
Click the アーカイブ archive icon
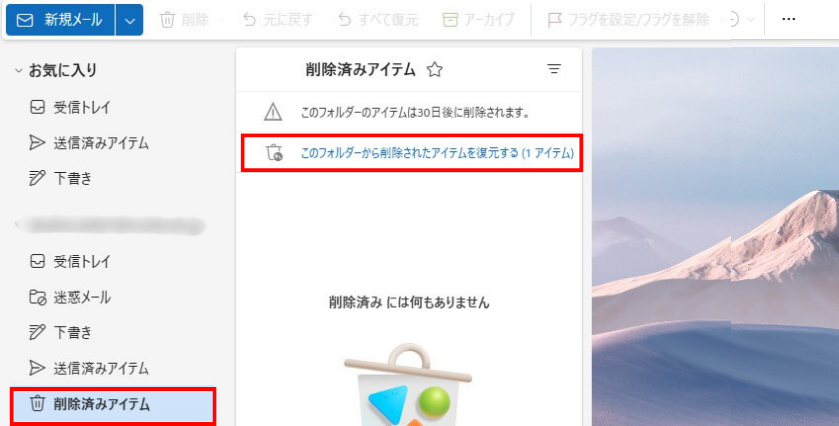click(450, 20)
